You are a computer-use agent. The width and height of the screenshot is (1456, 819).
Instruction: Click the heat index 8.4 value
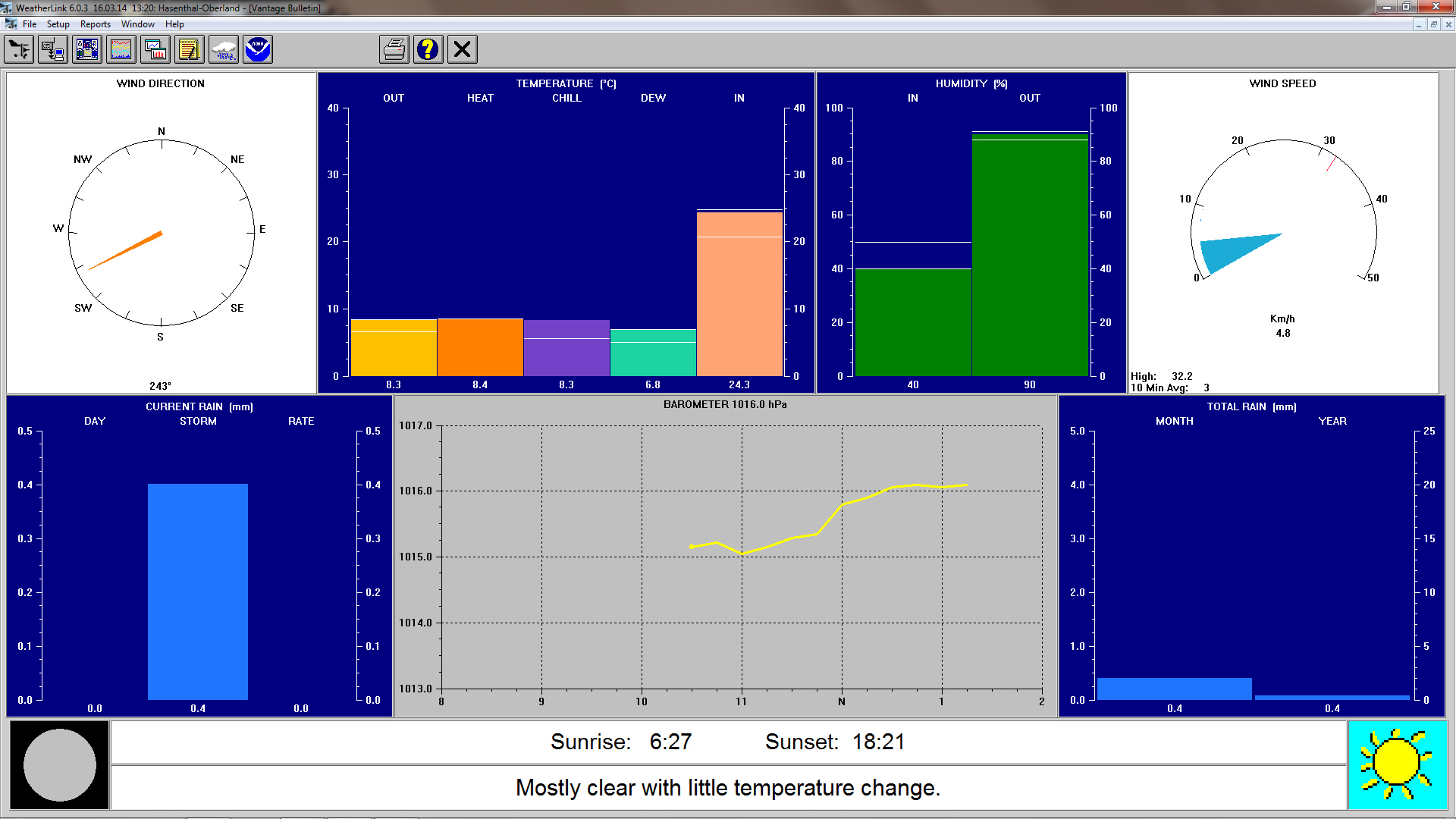click(480, 384)
